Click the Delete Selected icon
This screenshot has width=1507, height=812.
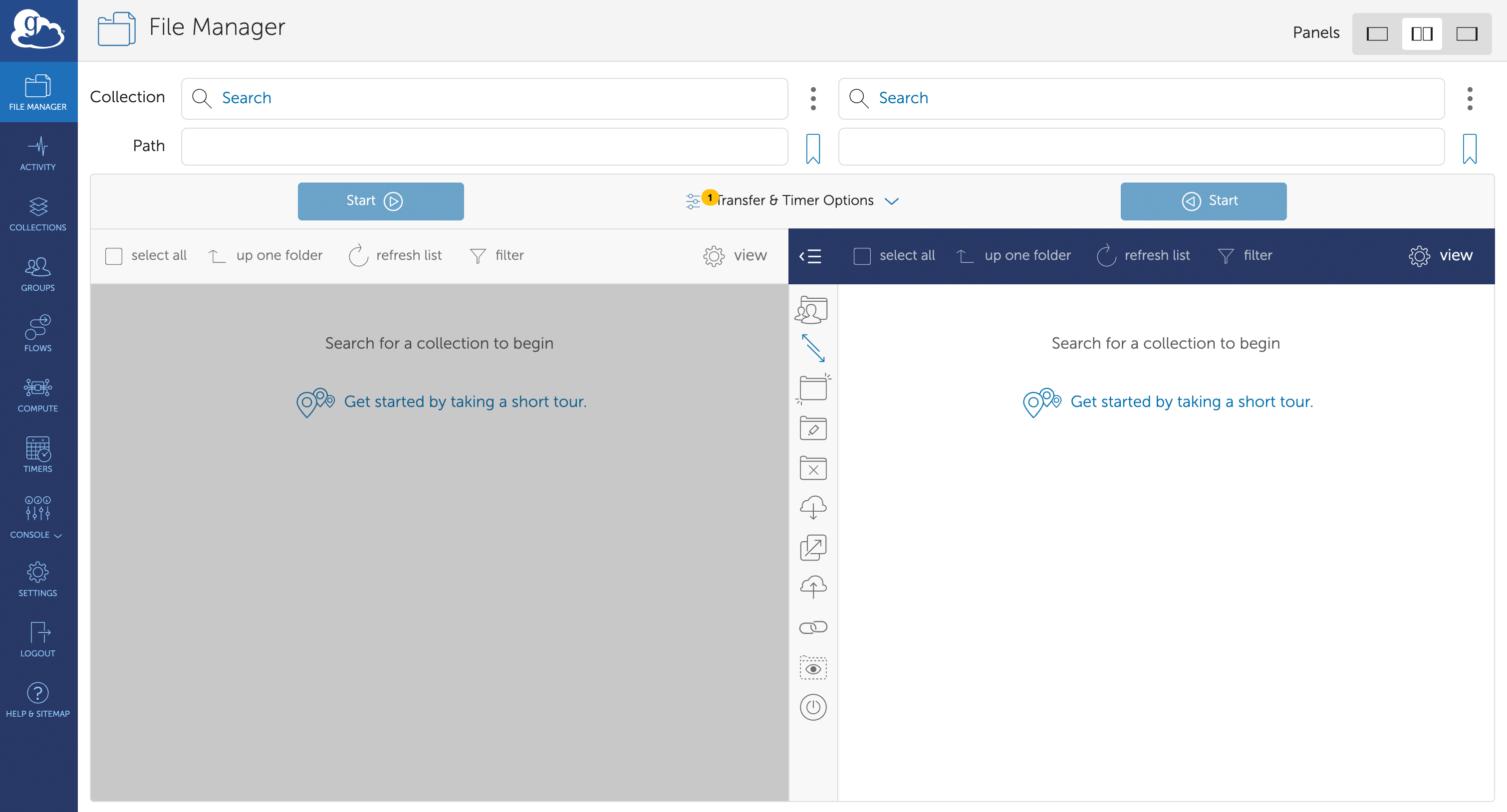pyautogui.click(x=813, y=468)
